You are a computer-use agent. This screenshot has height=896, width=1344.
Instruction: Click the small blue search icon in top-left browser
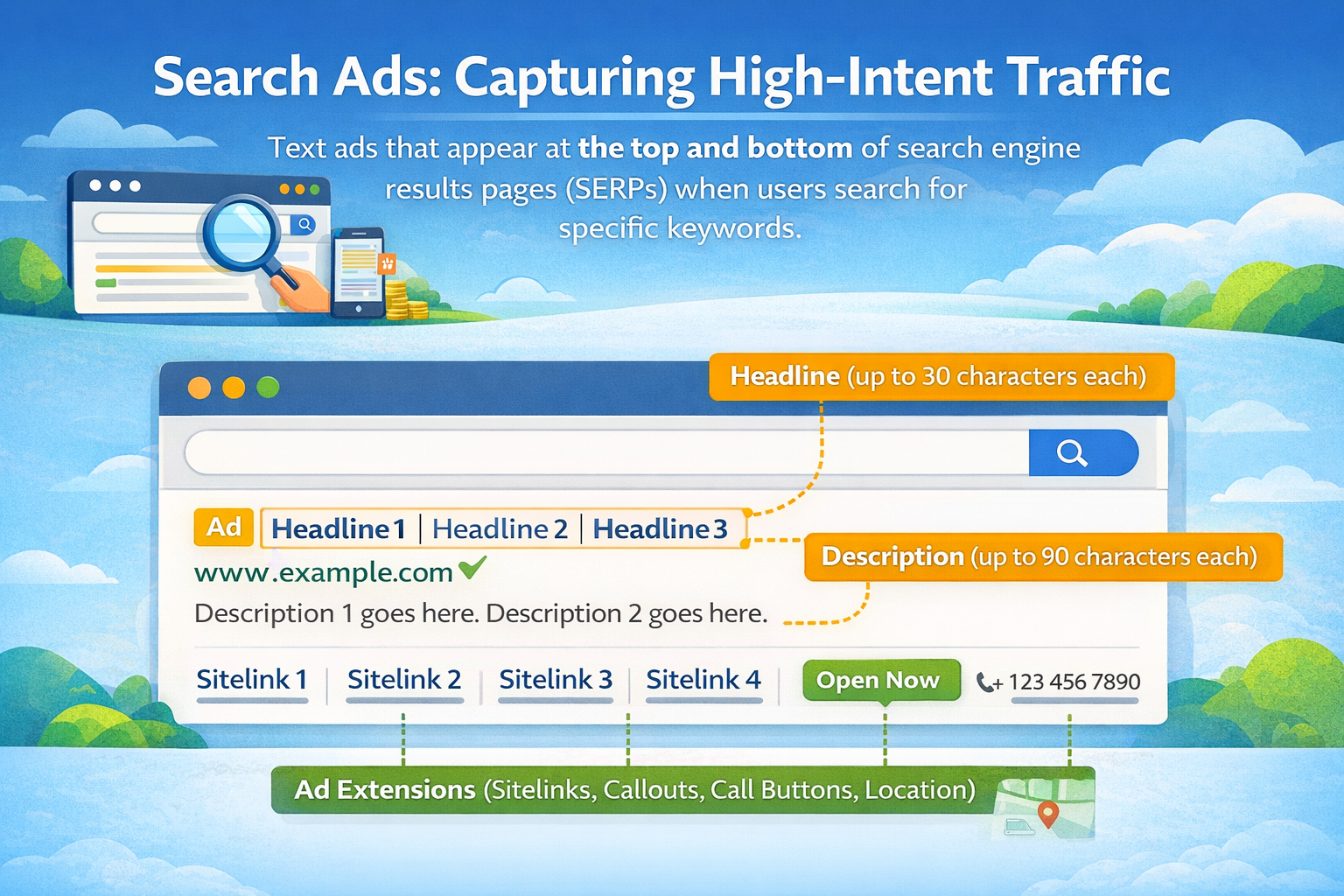click(304, 226)
